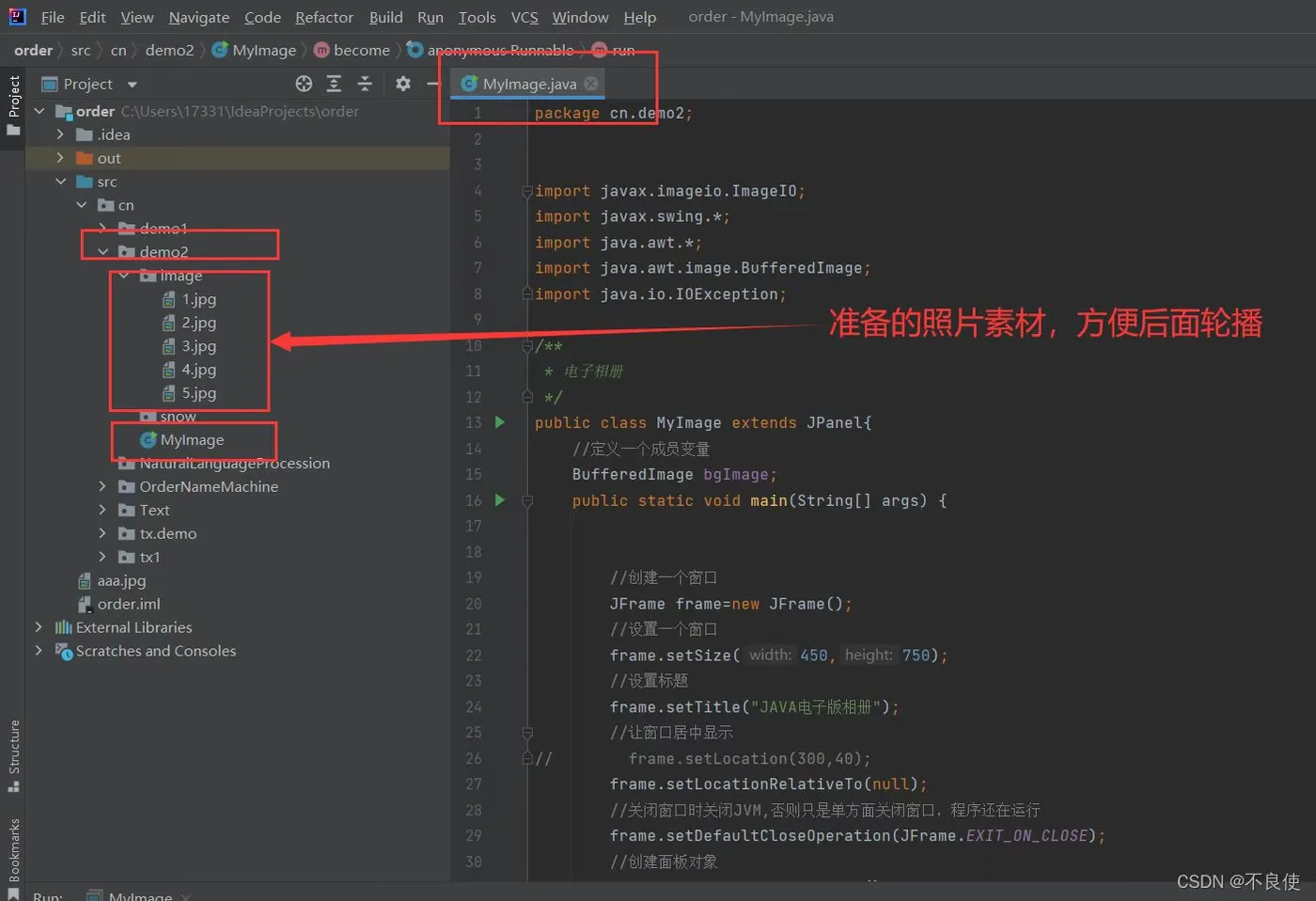Open the VCS menu
1316x901 pixels.
coord(525,17)
